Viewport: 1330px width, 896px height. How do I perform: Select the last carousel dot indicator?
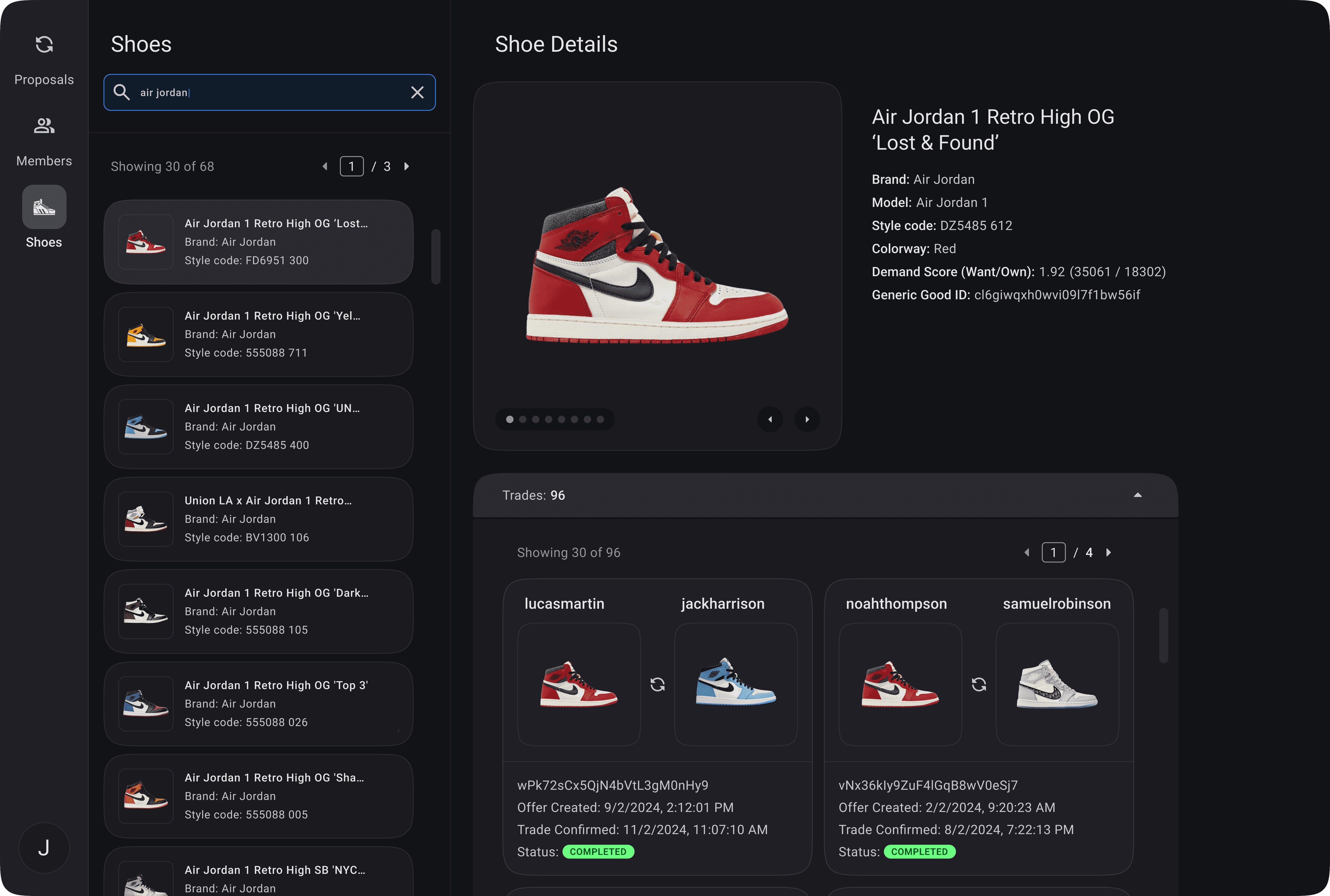tap(600, 419)
